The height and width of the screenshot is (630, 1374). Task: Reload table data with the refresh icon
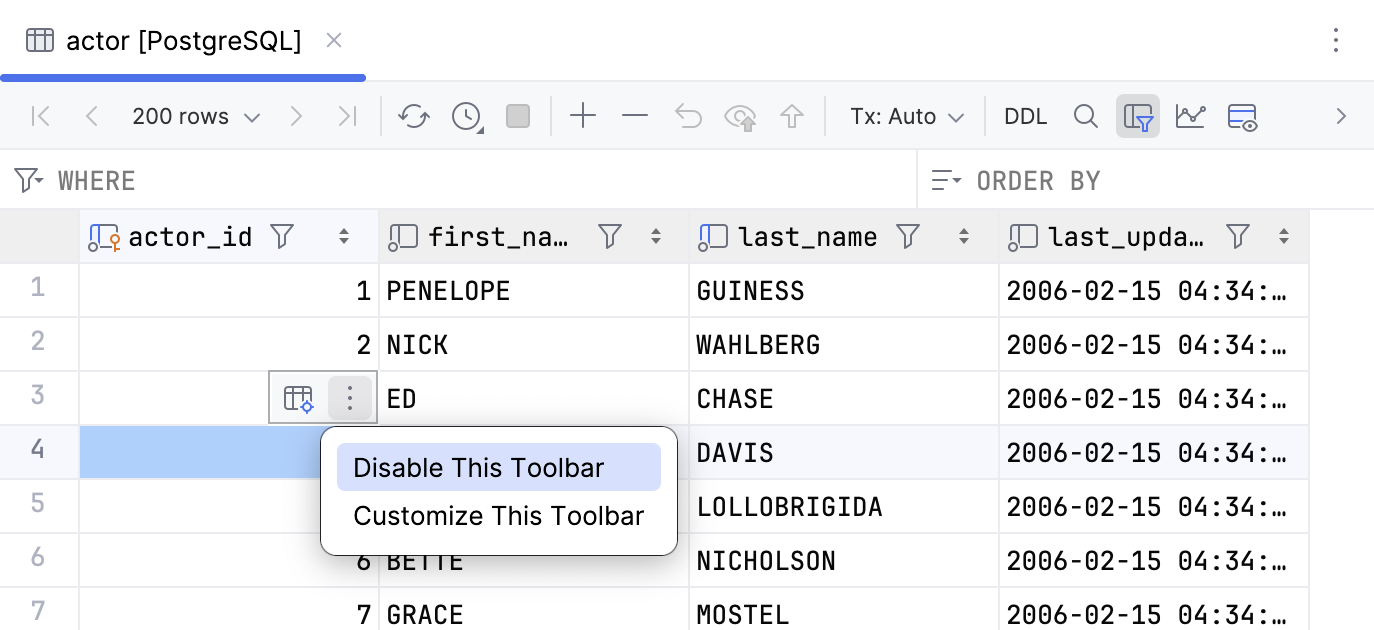coord(414,116)
